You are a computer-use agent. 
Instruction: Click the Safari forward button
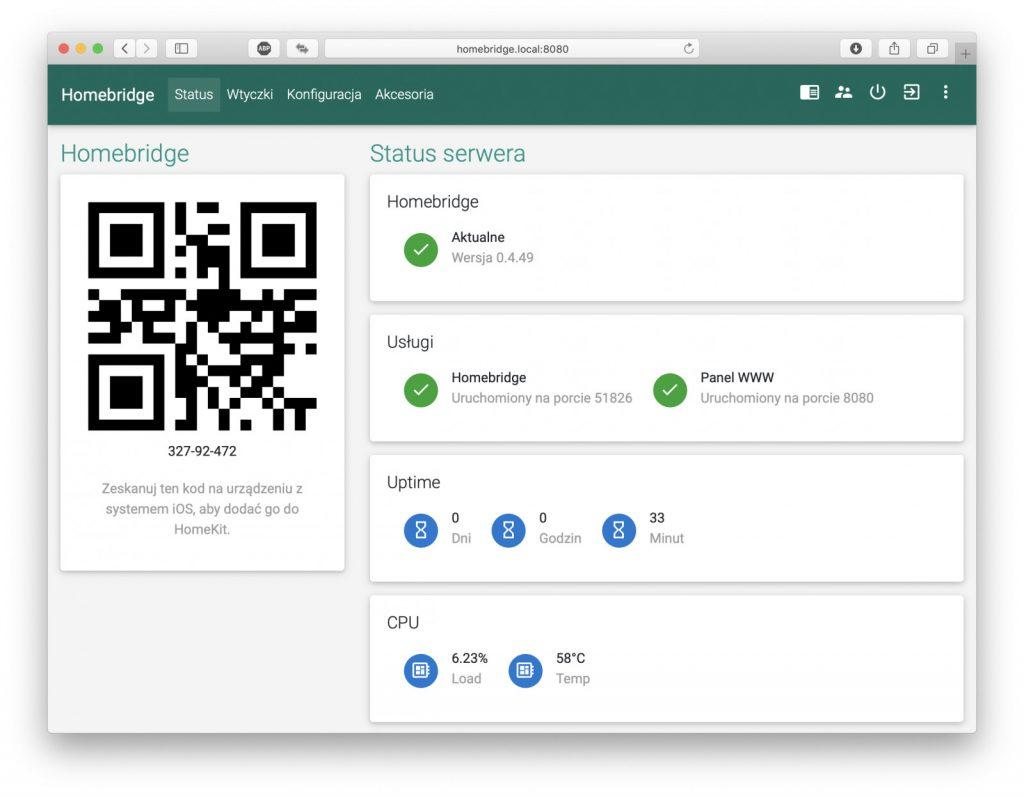tap(147, 48)
